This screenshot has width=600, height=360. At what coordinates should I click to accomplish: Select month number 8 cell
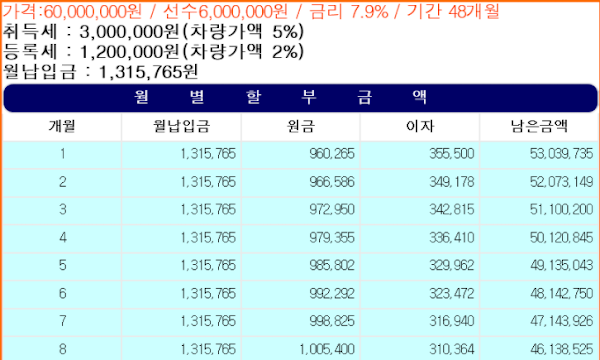(x=62, y=349)
